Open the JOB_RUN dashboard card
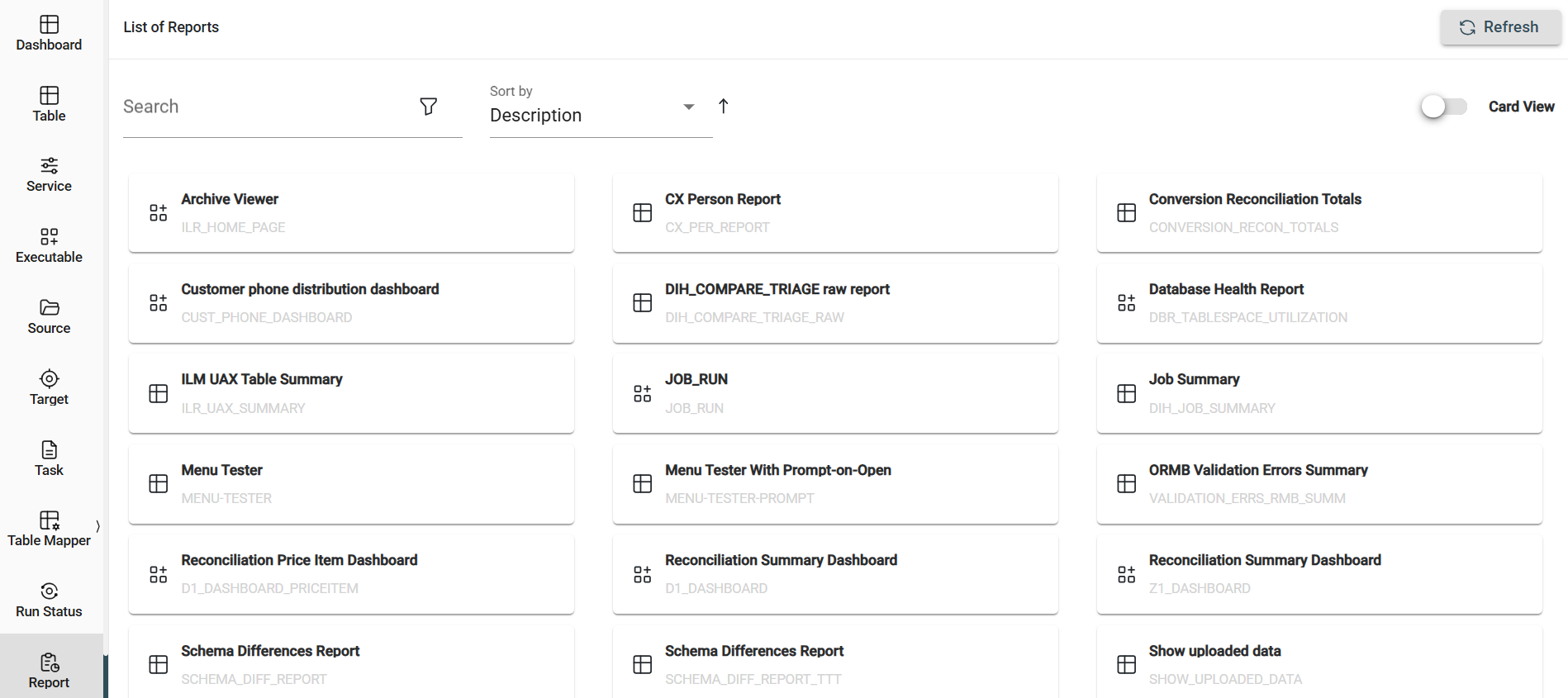The height and width of the screenshot is (698, 1568). coord(834,393)
